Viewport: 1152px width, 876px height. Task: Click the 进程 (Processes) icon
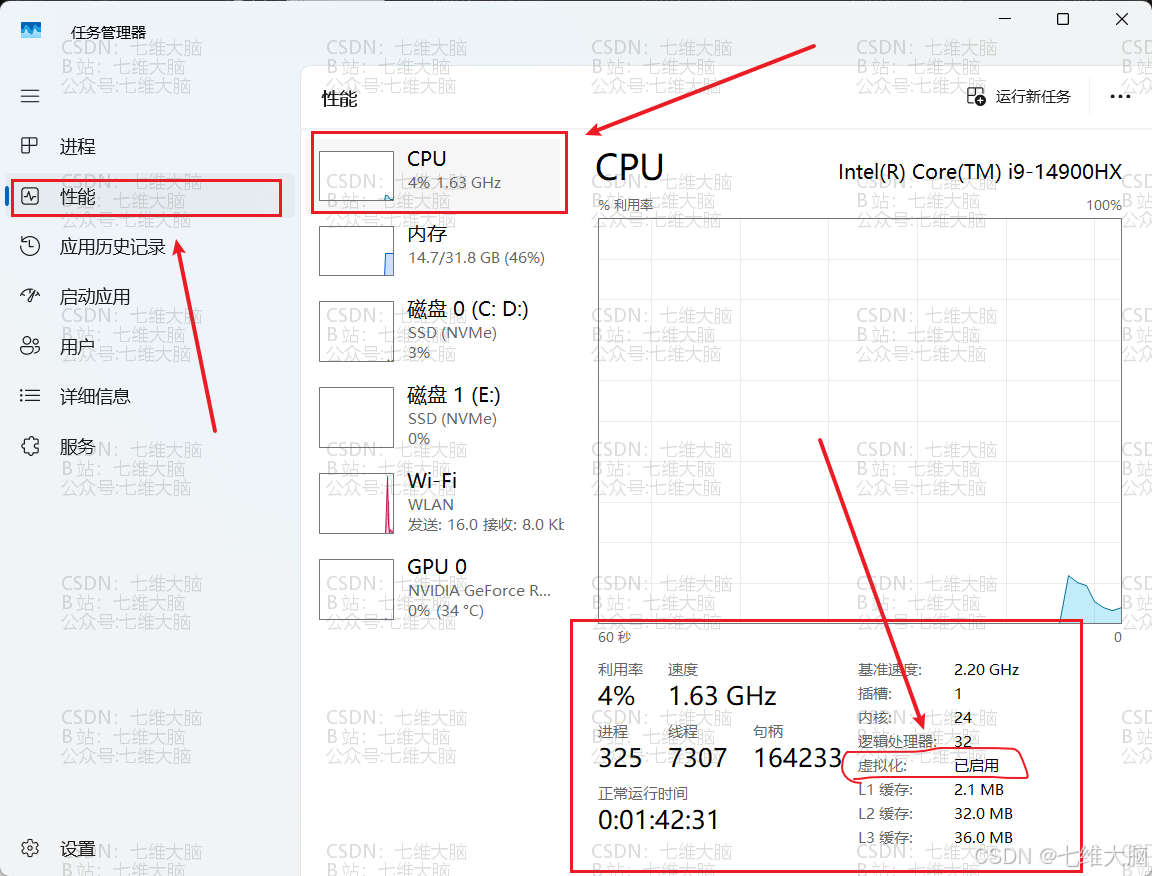(29, 146)
